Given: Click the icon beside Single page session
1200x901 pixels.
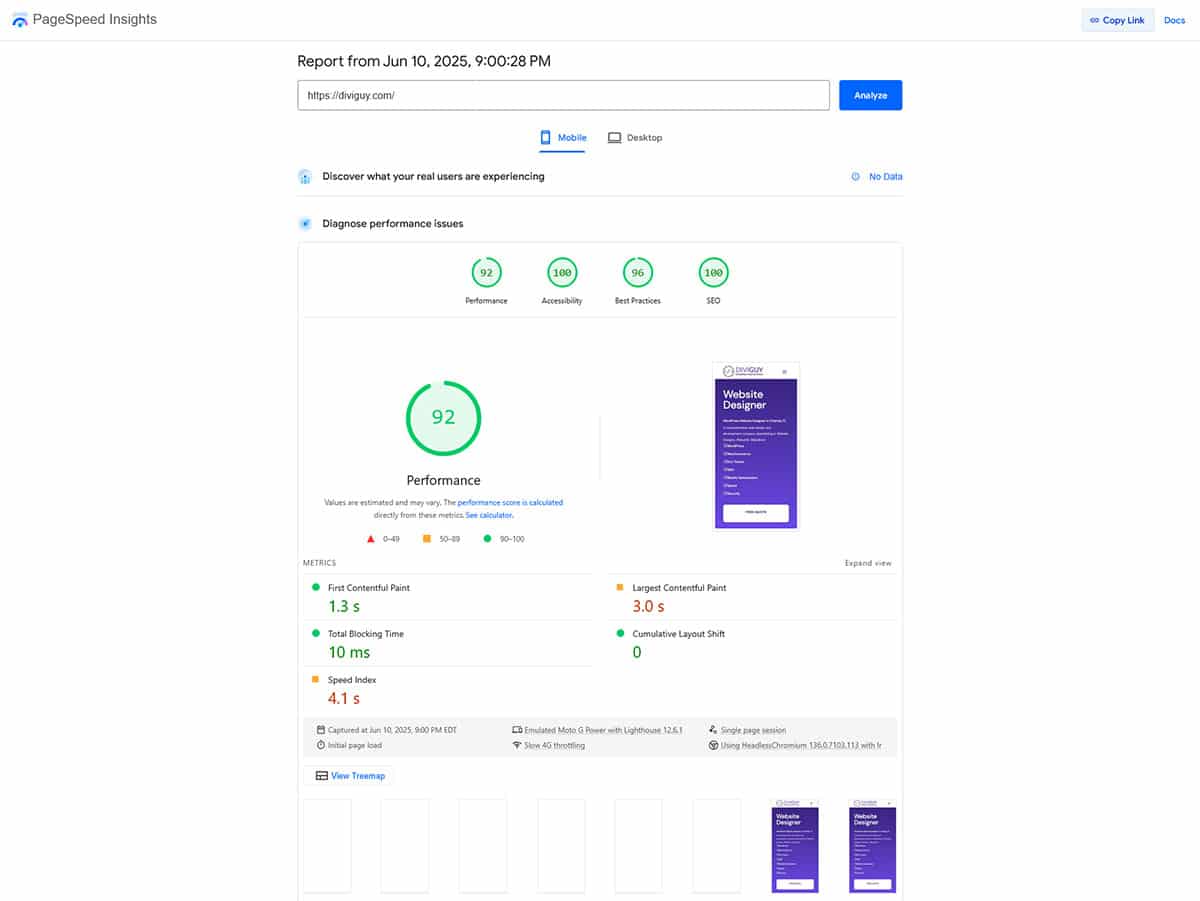Looking at the screenshot, I should click(x=712, y=730).
